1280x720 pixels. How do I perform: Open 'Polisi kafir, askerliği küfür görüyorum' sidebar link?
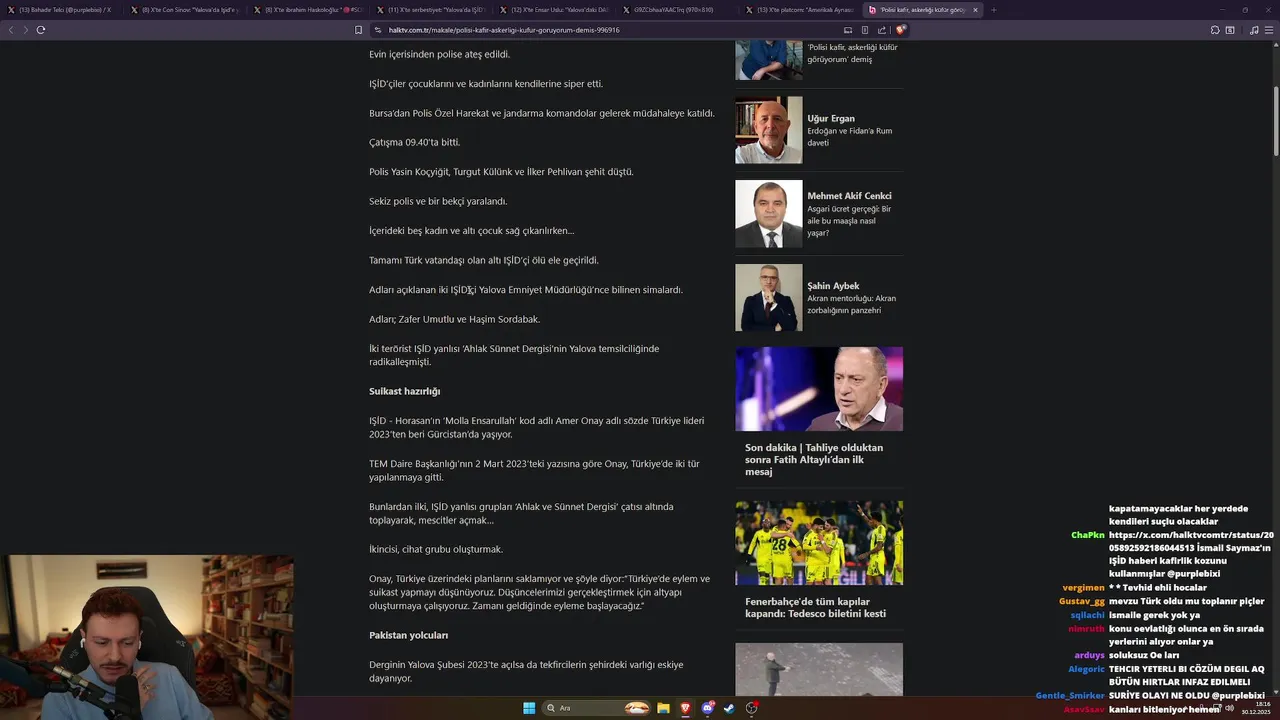pos(853,52)
